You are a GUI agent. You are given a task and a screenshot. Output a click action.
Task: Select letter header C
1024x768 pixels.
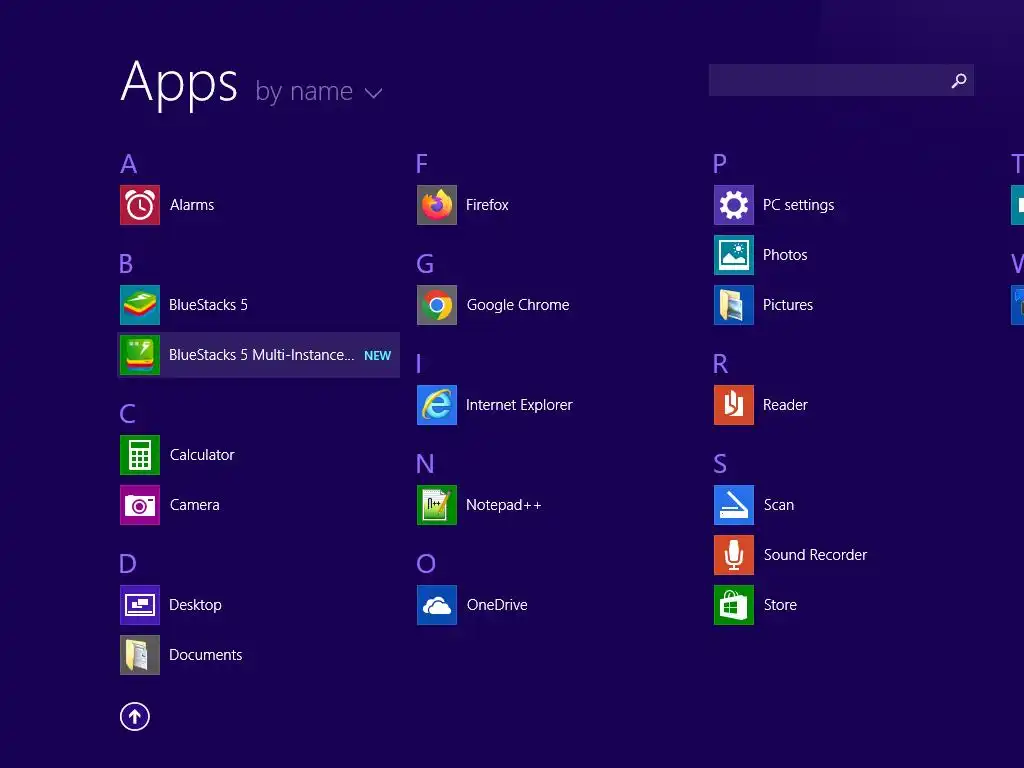click(127, 413)
